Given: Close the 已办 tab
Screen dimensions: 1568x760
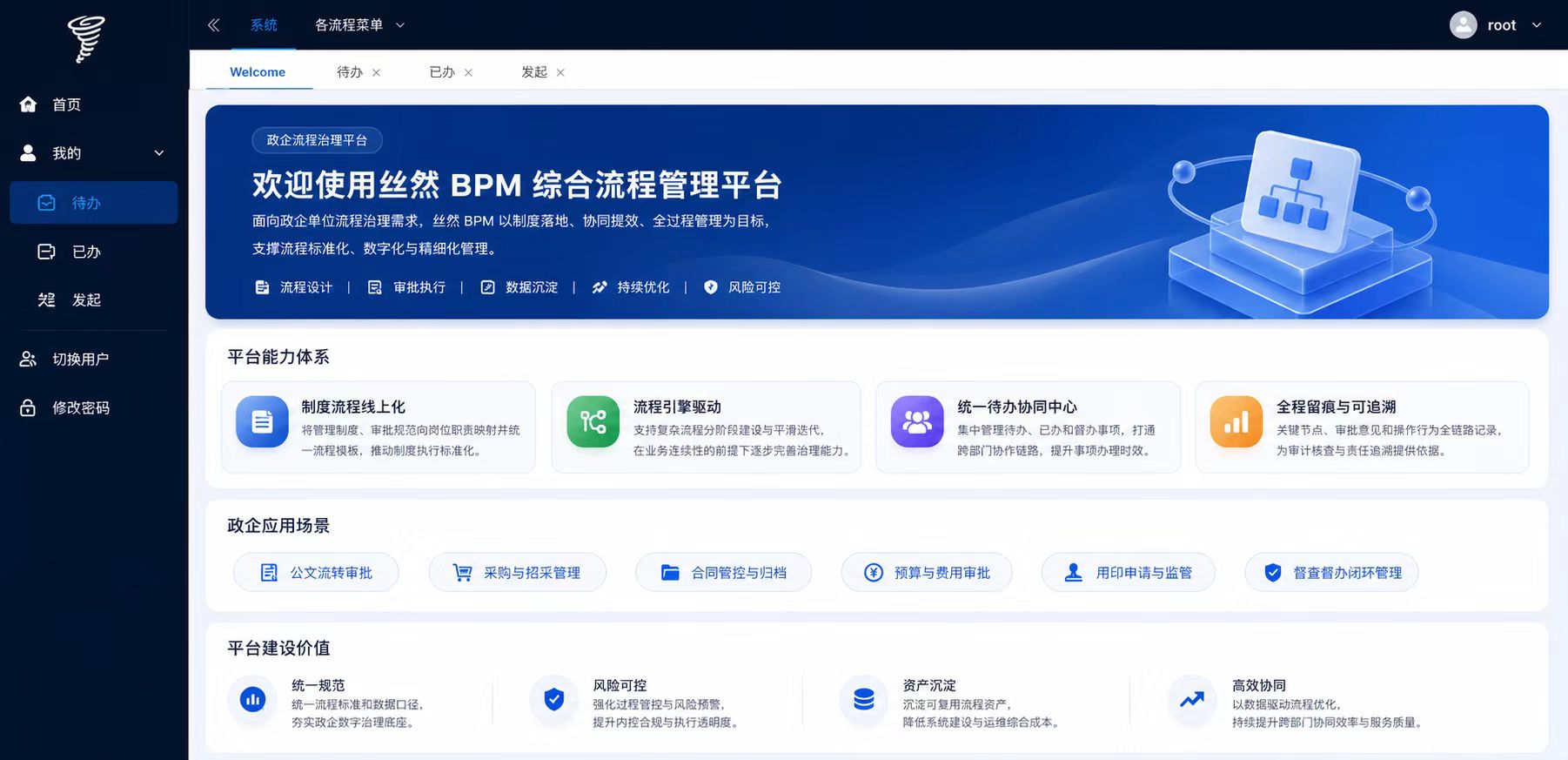Looking at the screenshot, I should pyautogui.click(x=468, y=73).
